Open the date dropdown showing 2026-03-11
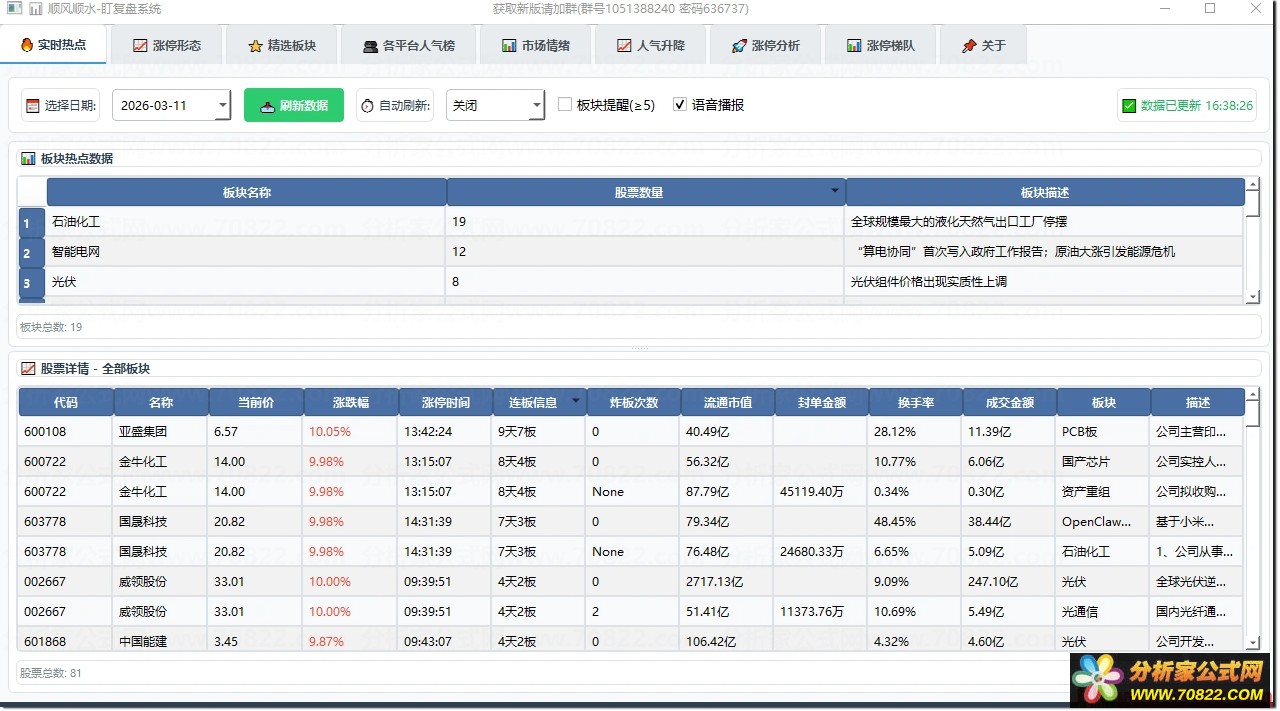Image resolution: width=1280 pixels, height=711 pixels. pyautogui.click(x=222, y=106)
